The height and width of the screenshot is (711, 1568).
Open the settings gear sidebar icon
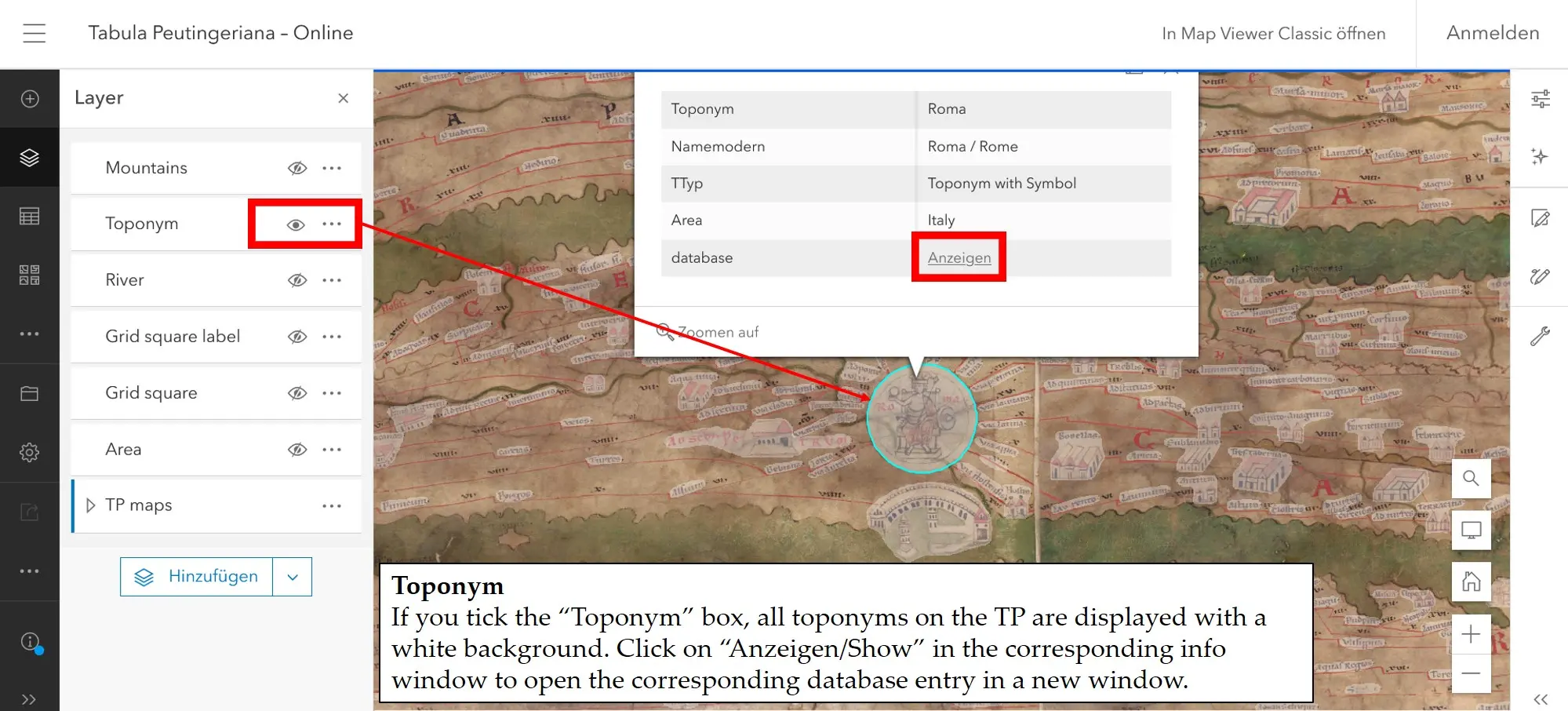pos(30,453)
